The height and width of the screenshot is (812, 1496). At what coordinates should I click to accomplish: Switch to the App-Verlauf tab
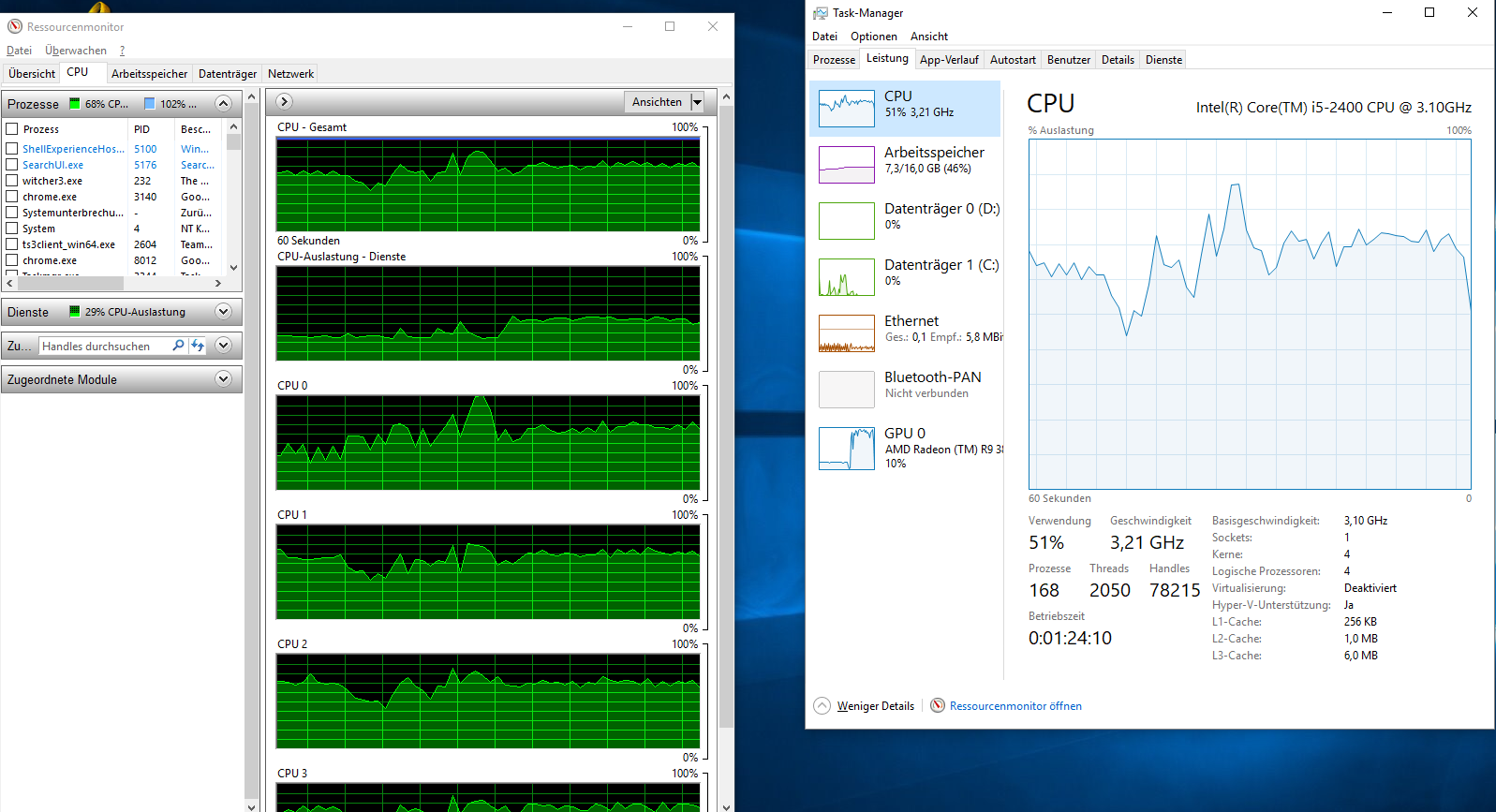coord(949,60)
